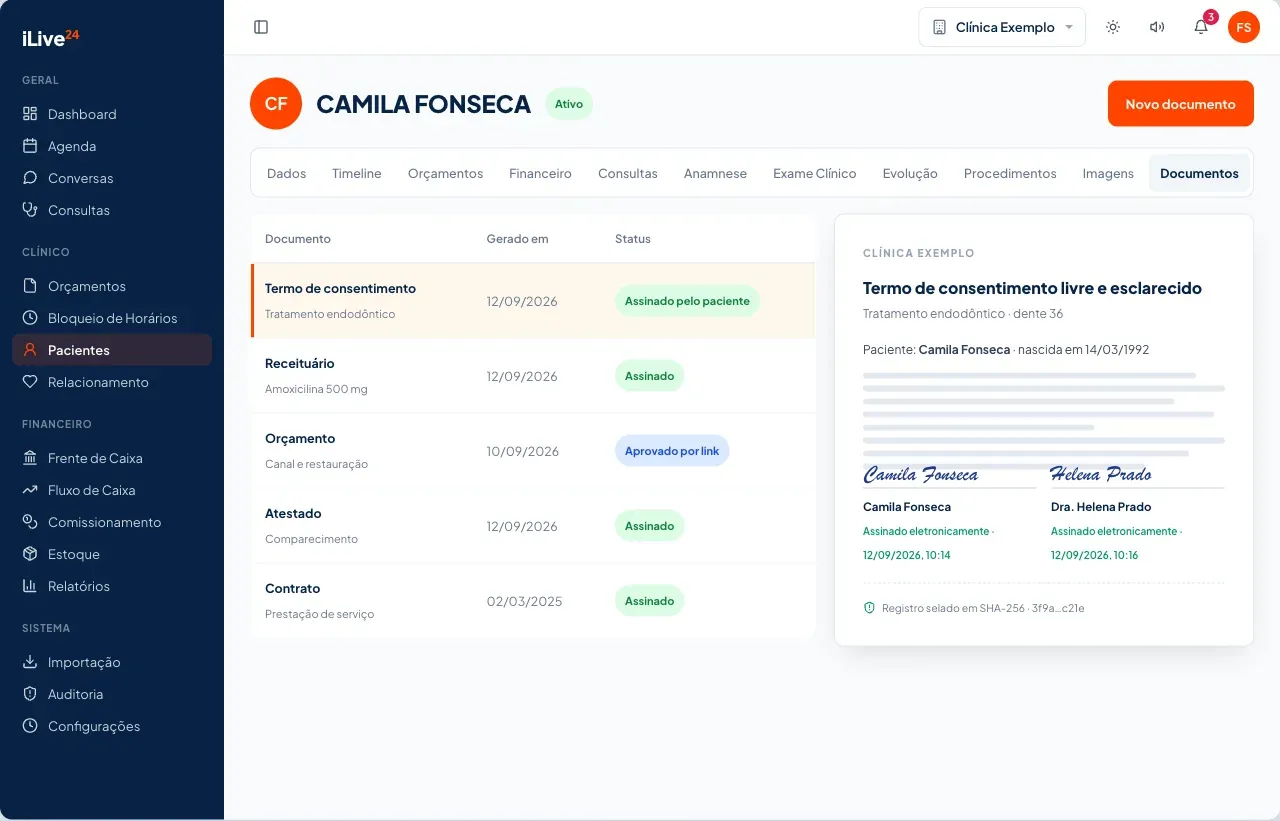
Task: Switch to the Financeiro tab
Action: click(540, 173)
